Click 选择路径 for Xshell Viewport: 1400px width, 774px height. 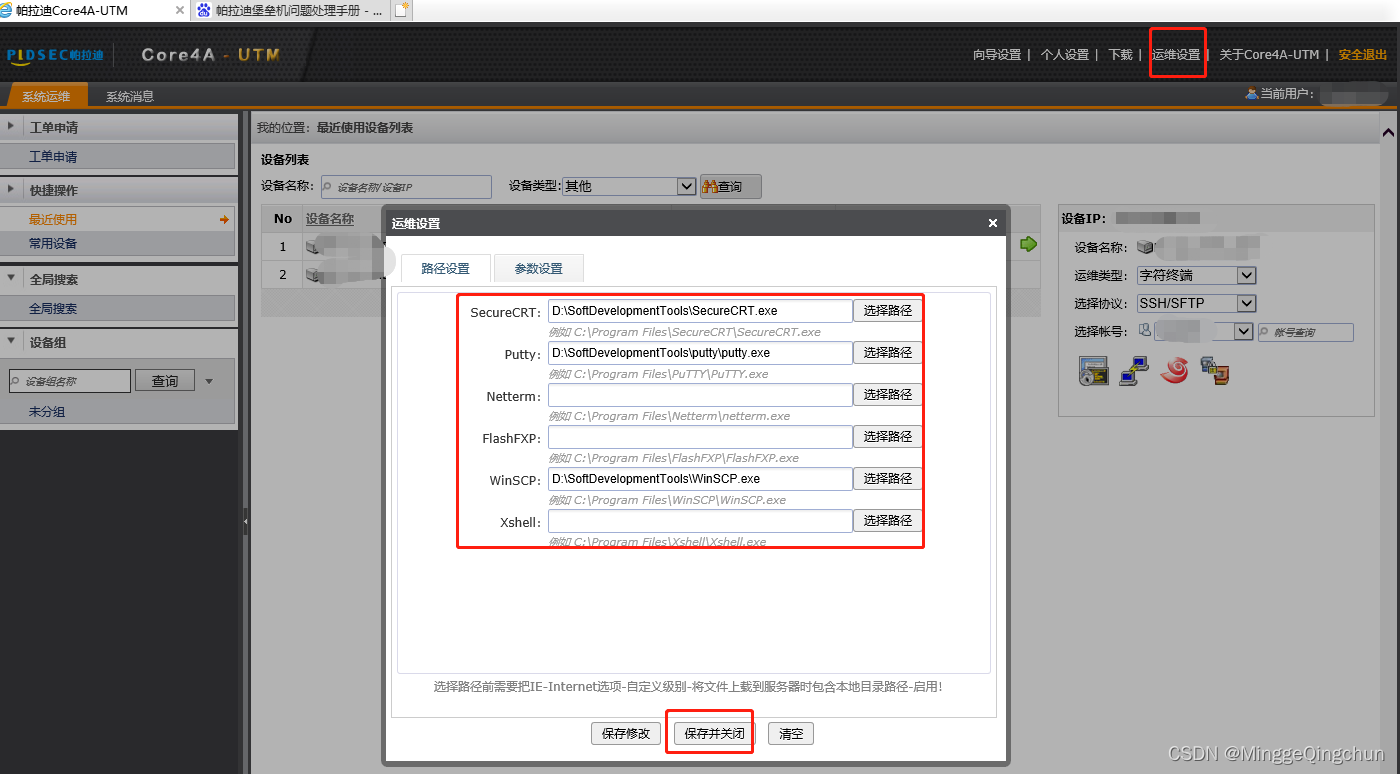coord(888,521)
